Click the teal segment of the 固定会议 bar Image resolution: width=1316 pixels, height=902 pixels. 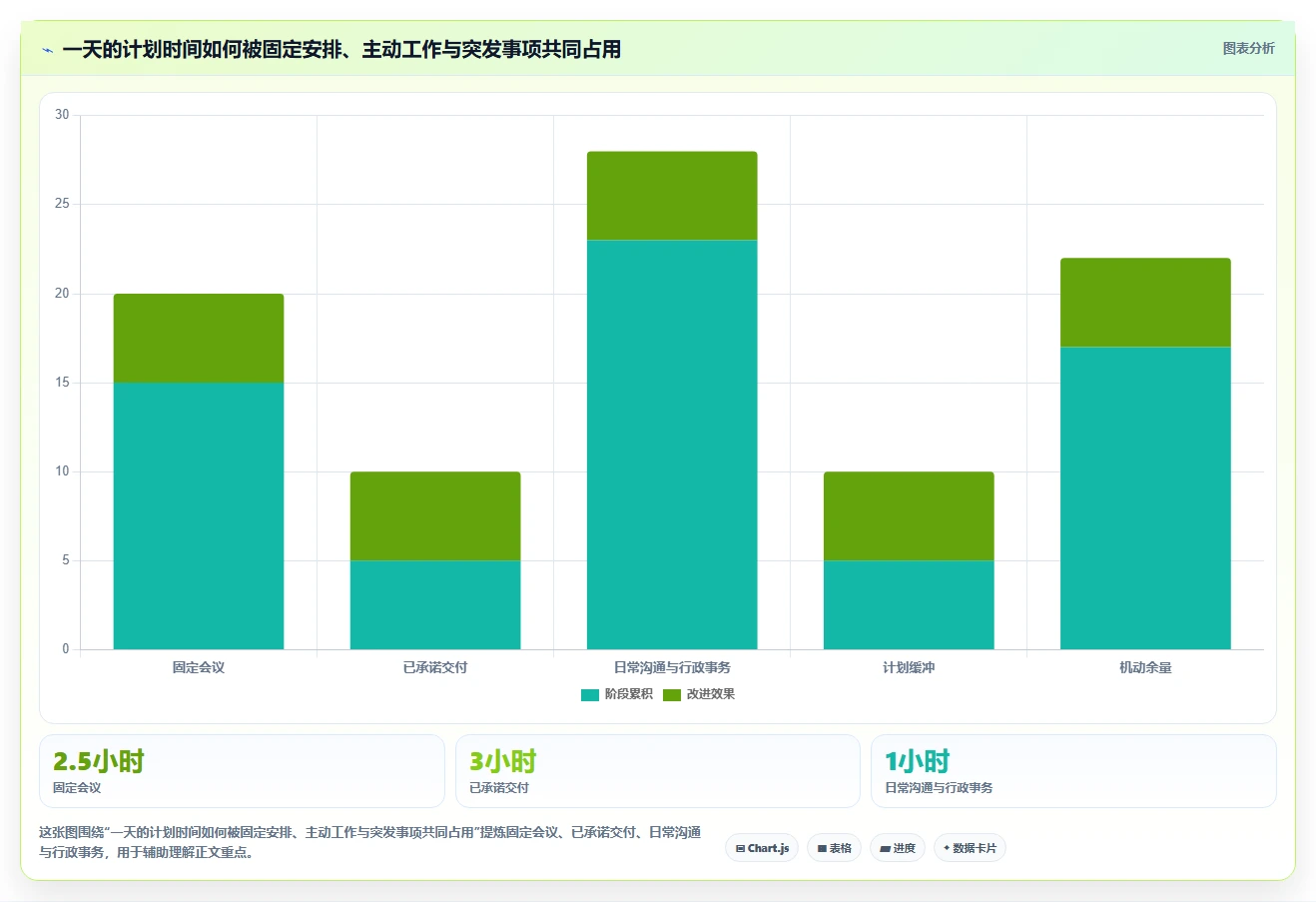click(199, 515)
